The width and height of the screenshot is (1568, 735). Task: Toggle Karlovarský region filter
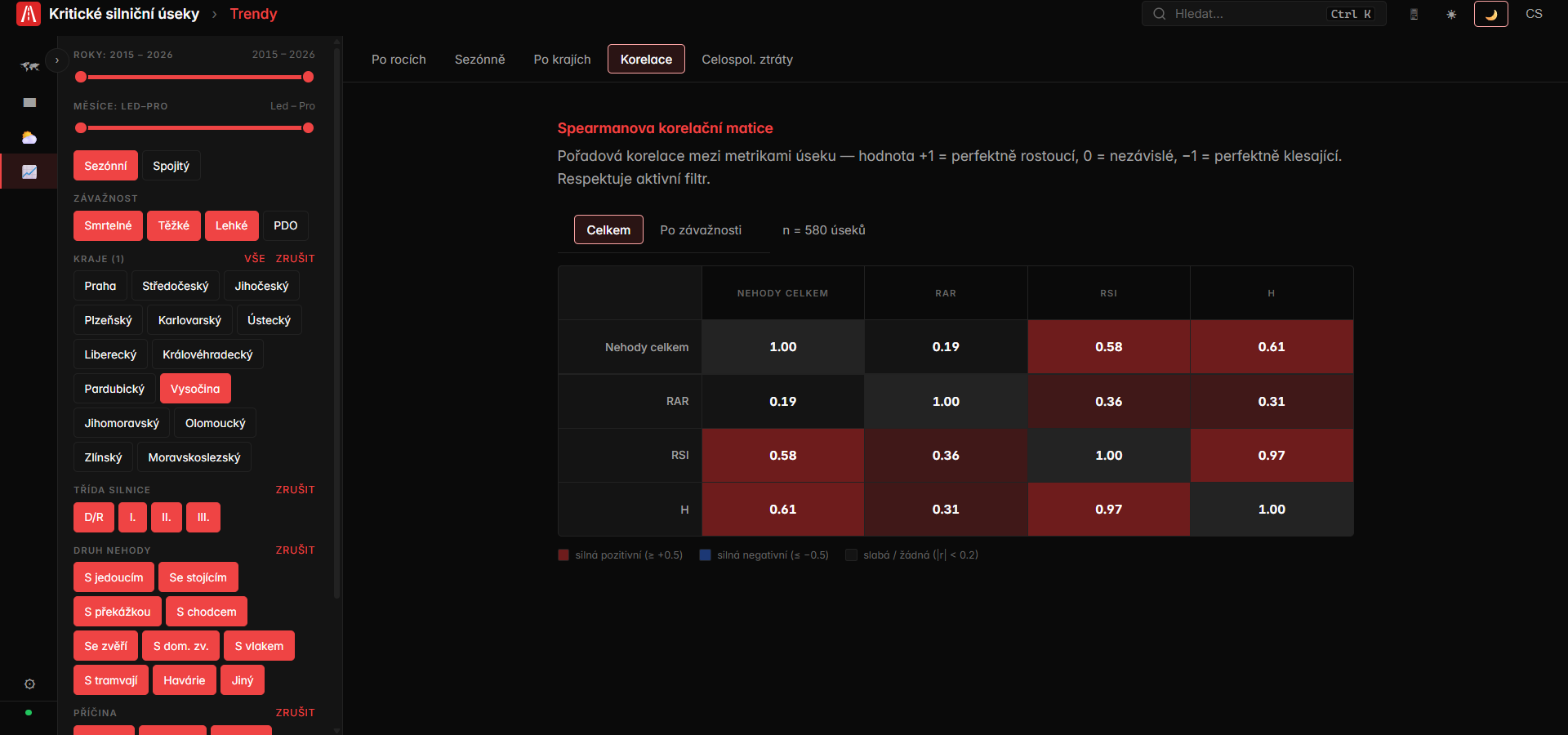click(189, 320)
